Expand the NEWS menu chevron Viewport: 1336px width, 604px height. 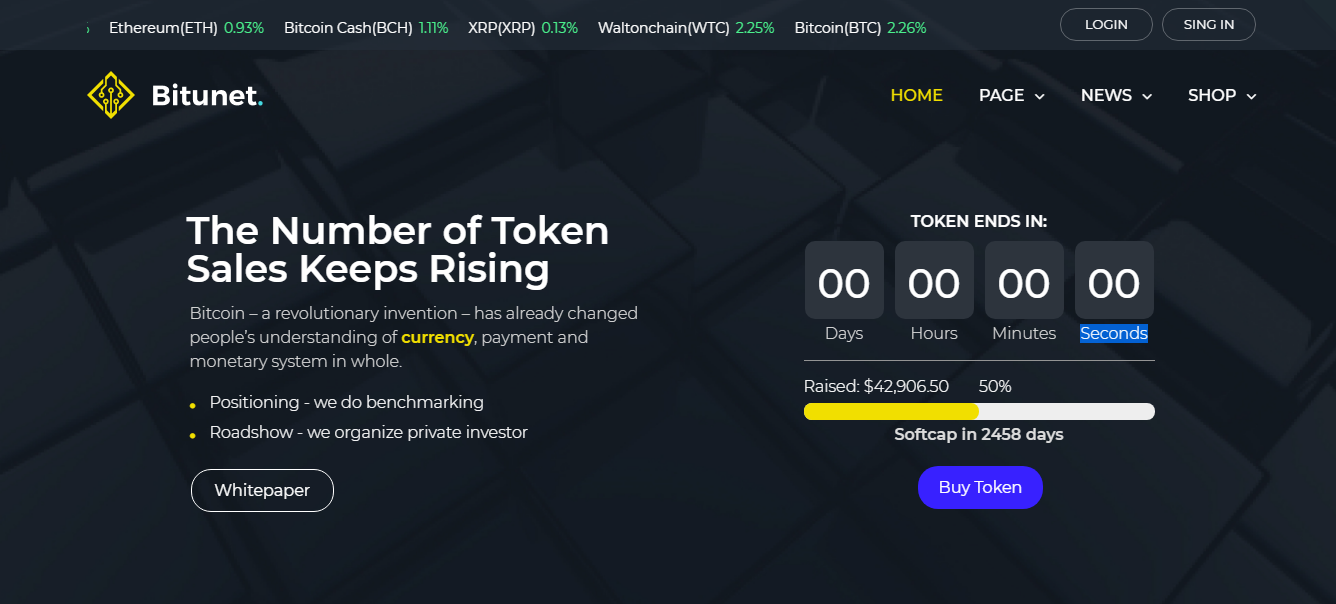[1147, 96]
